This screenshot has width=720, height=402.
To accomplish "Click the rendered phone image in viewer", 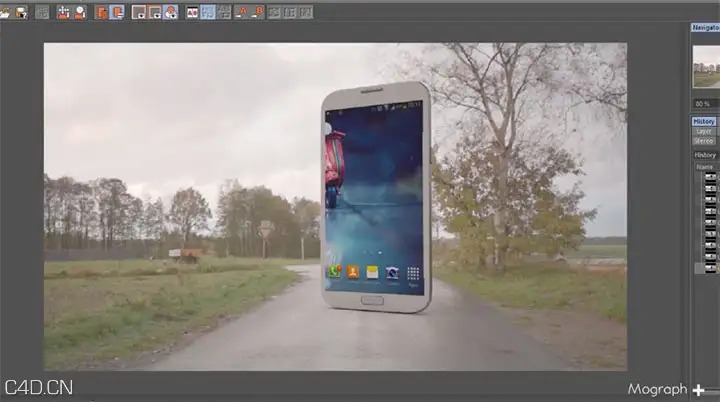I will coord(335,207).
